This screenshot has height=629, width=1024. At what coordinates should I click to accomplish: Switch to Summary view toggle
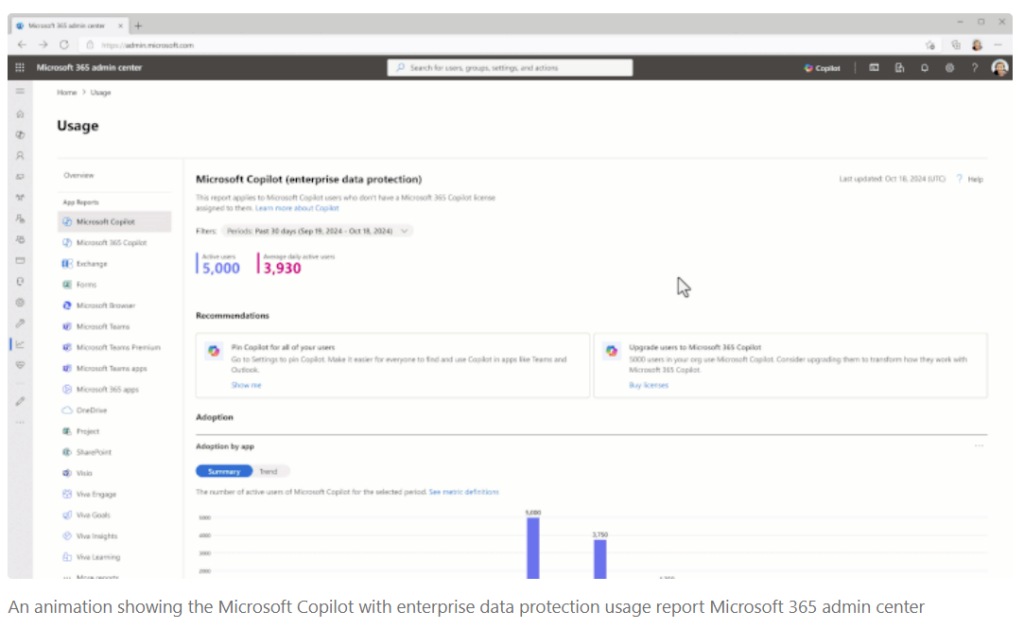pos(224,472)
